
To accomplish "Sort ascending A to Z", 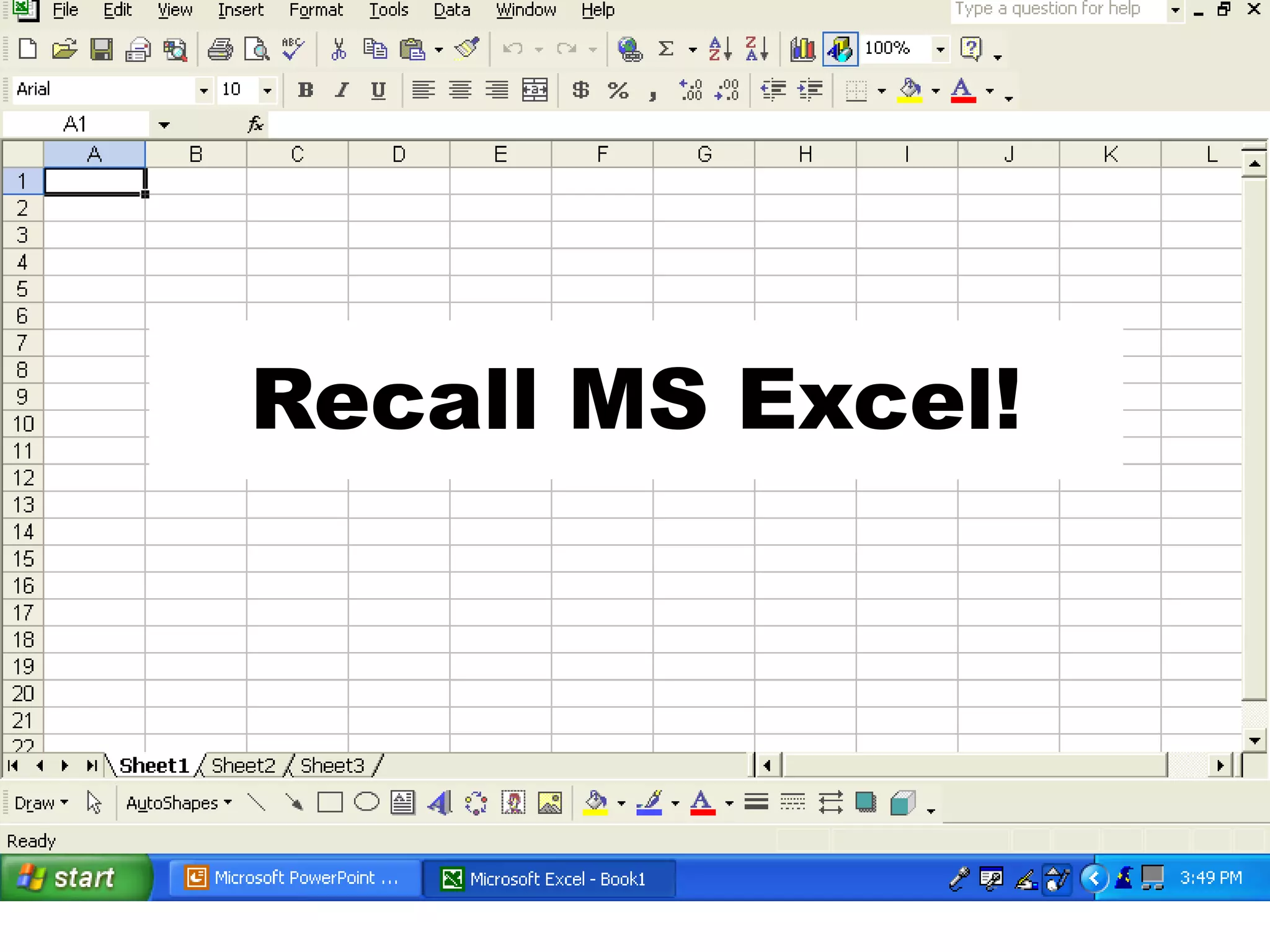I will (x=720, y=49).
